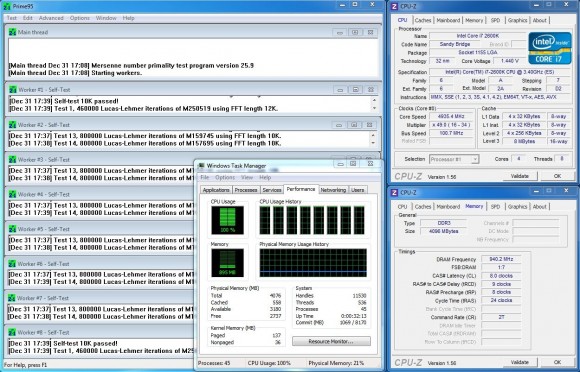This screenshot has width=580, height=372.
Task: Click Worker #2 scrollbar down arrow
Action: click(x=372, y=143)
